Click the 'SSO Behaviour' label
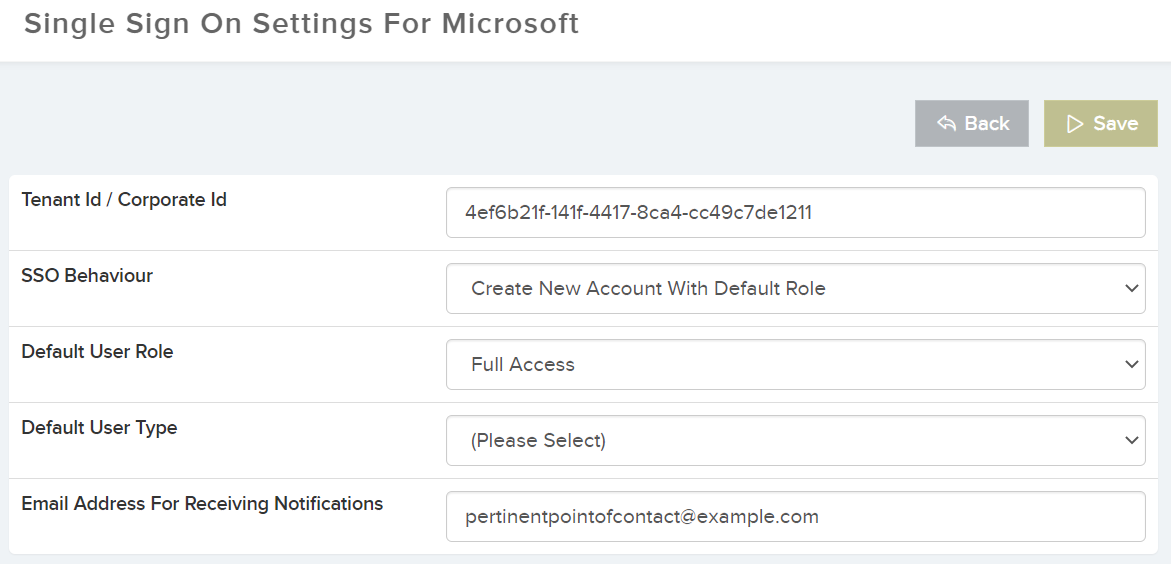Screen dimensions: 1171x564 [87, 276]
